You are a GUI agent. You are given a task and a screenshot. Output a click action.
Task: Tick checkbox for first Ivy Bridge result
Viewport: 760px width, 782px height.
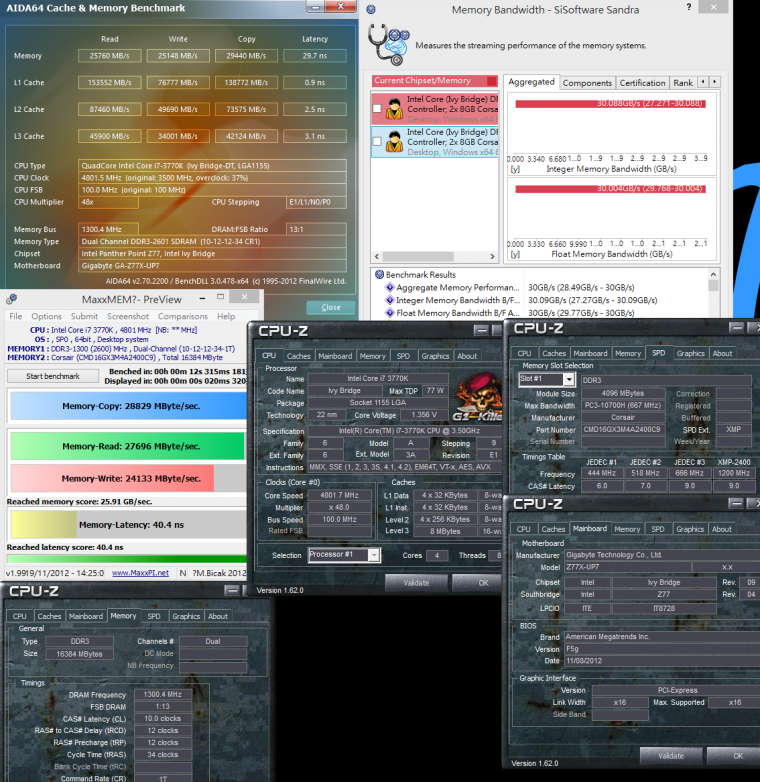tap(378, 108)
